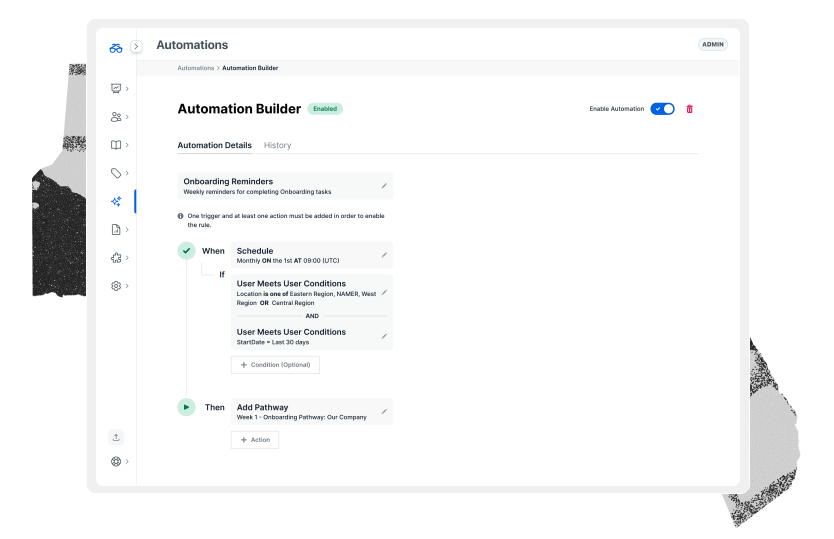
Task: Click the tag icon in sidebar
Action: 116,173
